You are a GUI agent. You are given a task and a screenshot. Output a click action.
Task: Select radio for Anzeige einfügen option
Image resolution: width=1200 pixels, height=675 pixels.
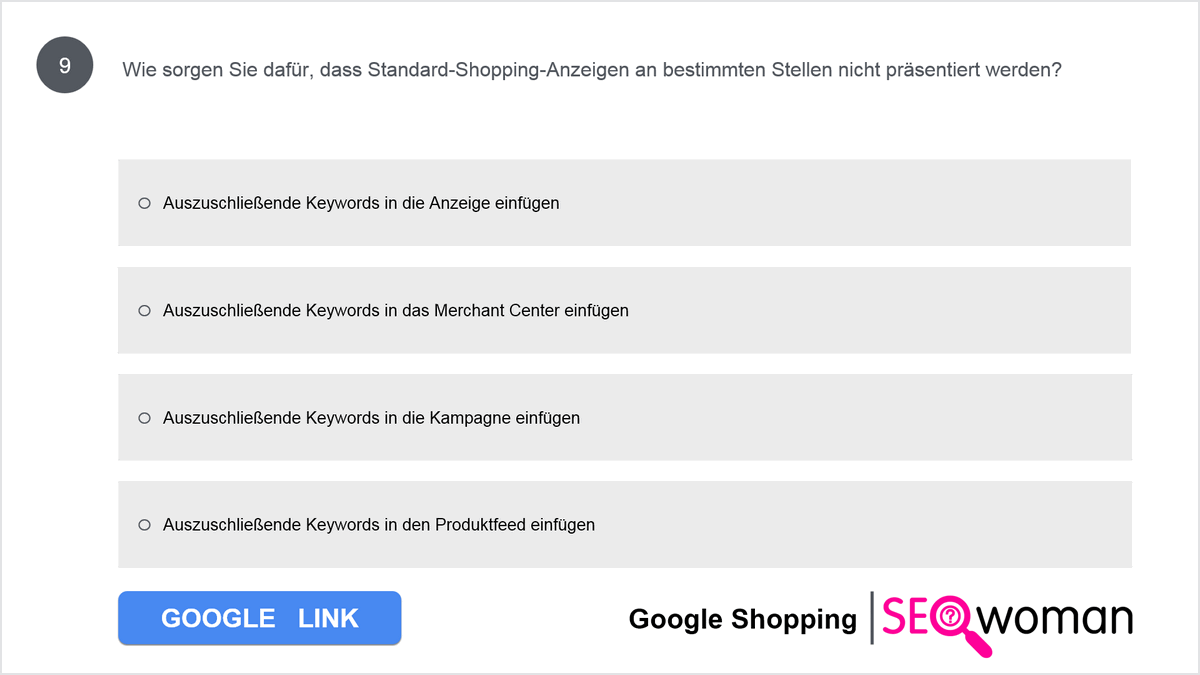tap(144, 203)
